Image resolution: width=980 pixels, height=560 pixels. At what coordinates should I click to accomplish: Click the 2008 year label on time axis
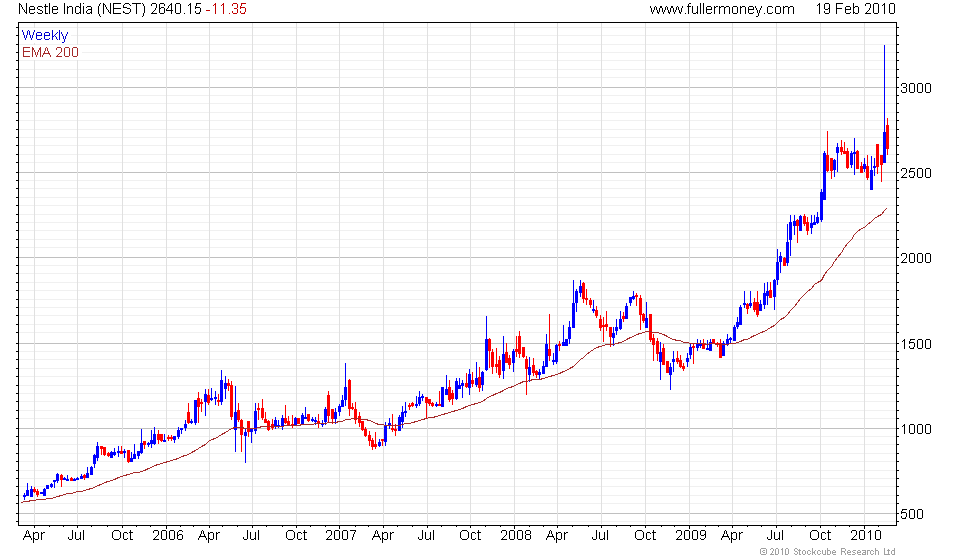[516, 536]
